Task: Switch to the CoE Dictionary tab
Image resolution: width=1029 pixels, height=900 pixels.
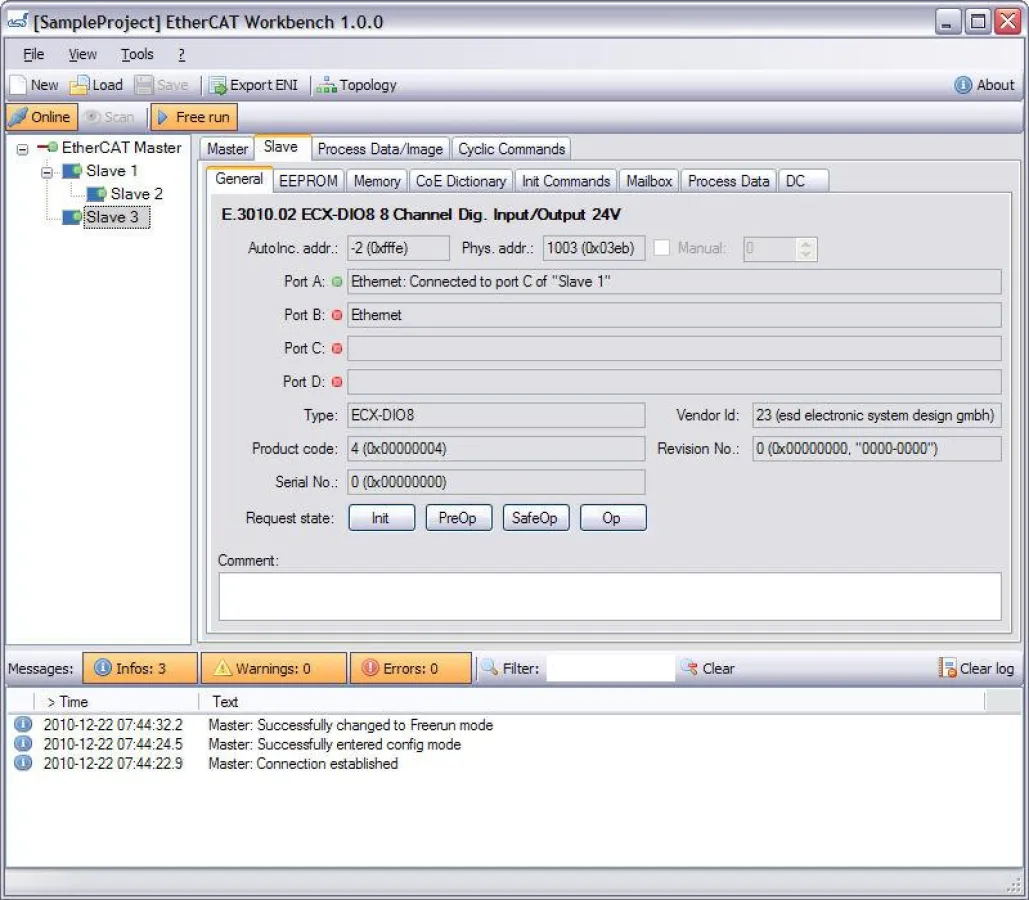Action: (x=460, y=181)
